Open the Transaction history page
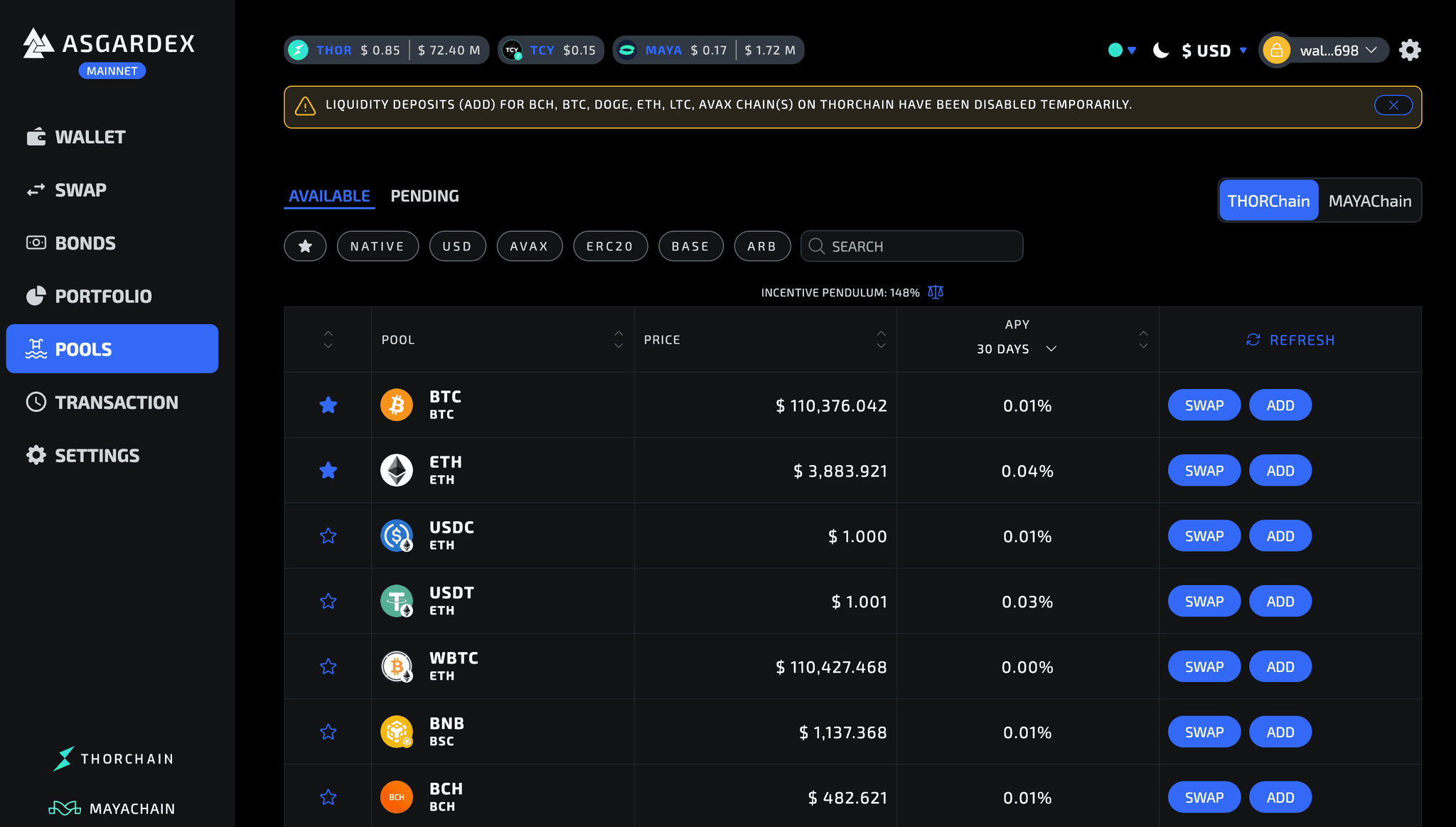 click(117, 402)
